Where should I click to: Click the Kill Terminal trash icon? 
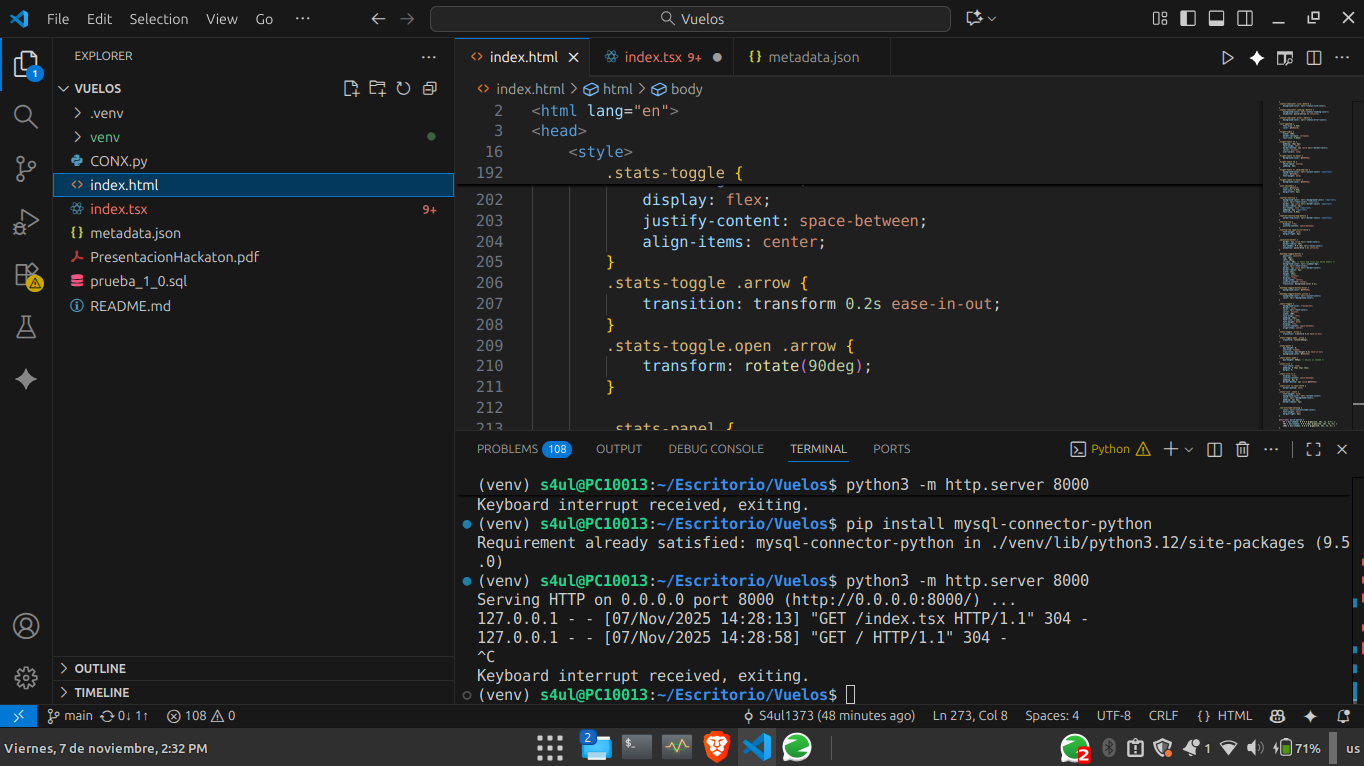(1242, 450)
